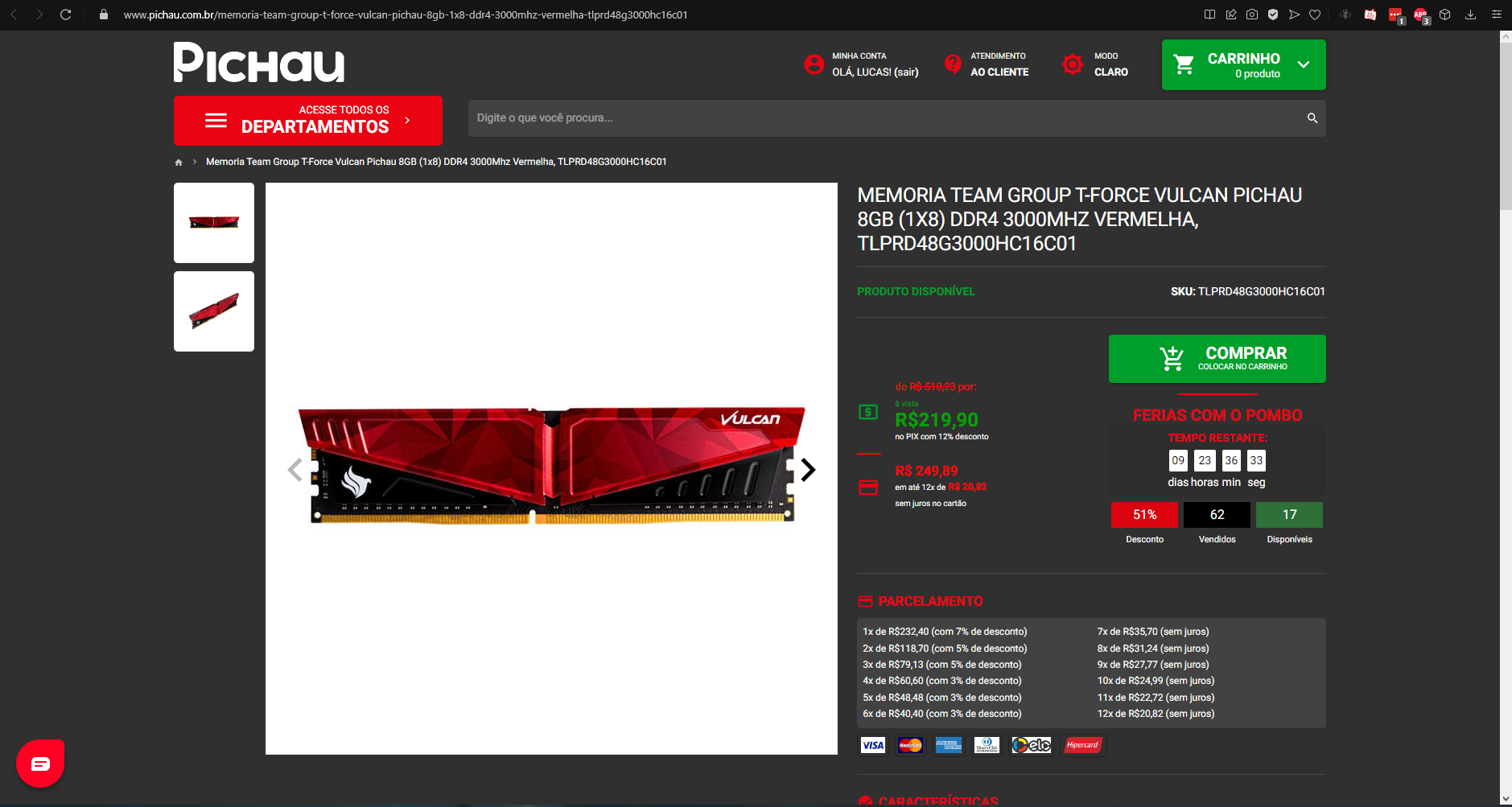
Task: Click the Mastercard payment logo
Action: click(910, 745)
